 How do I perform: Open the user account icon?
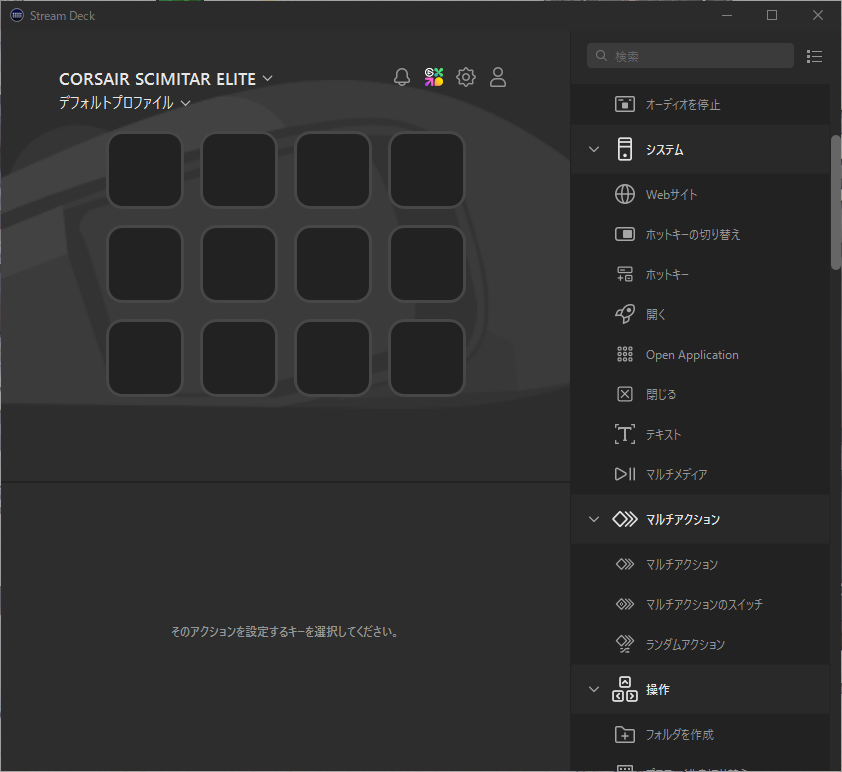point(498,77)
